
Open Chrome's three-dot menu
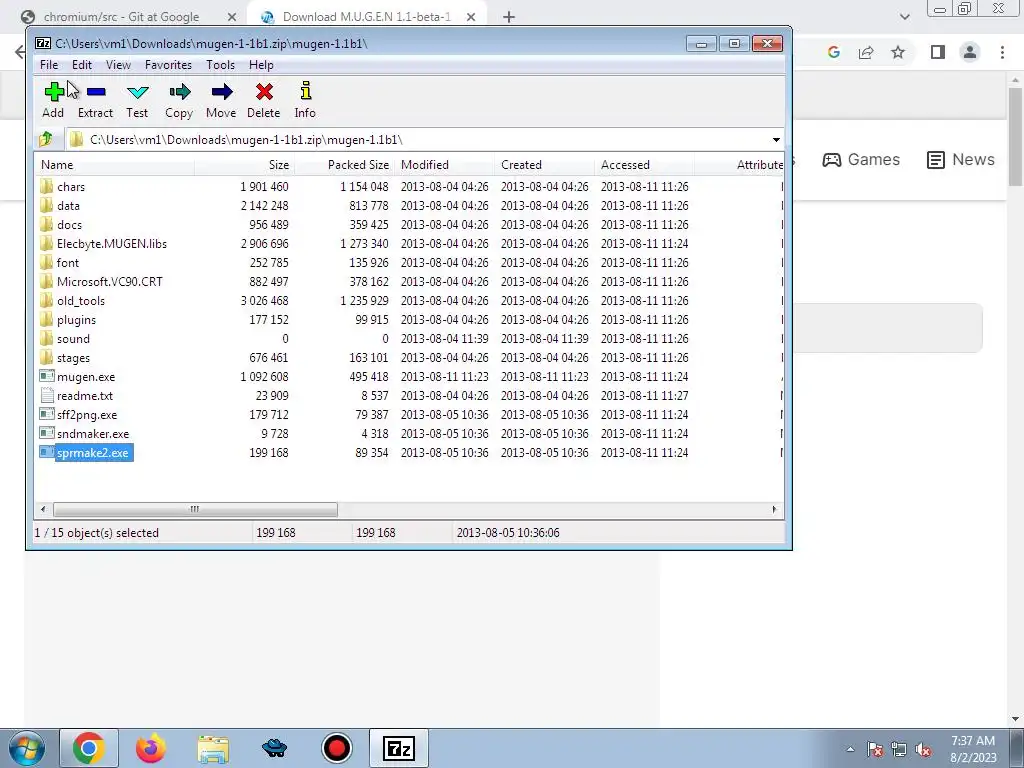click(1002, 52)
